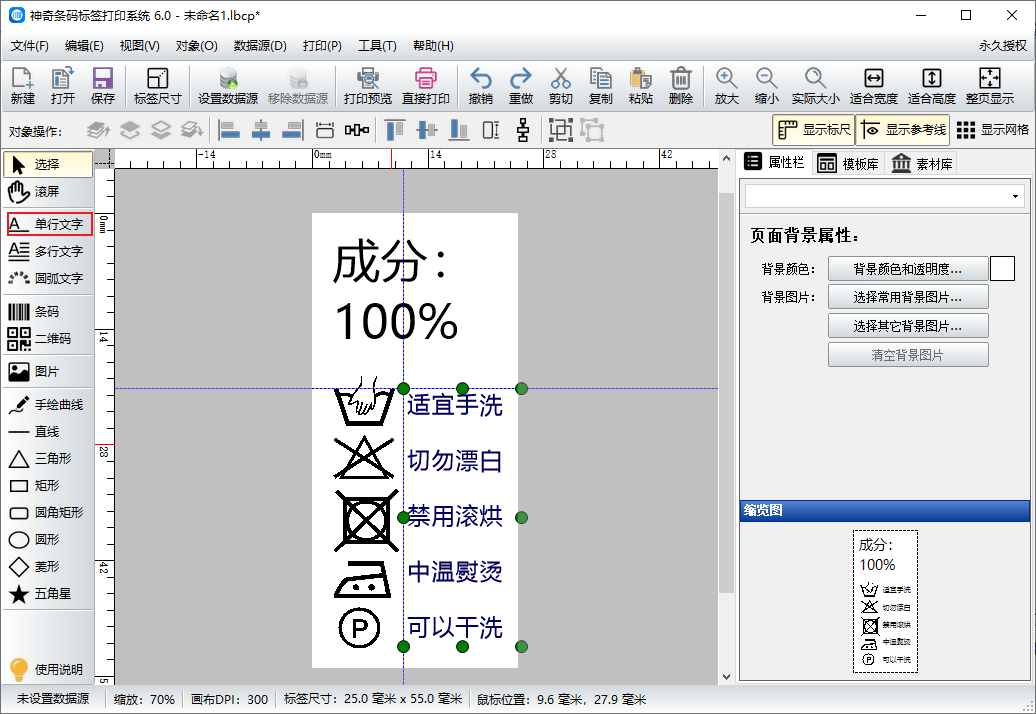This screenshot has height=714, width=1036.
Task: Open the 数据源(D) menu
Action: [x=260, y=46]
